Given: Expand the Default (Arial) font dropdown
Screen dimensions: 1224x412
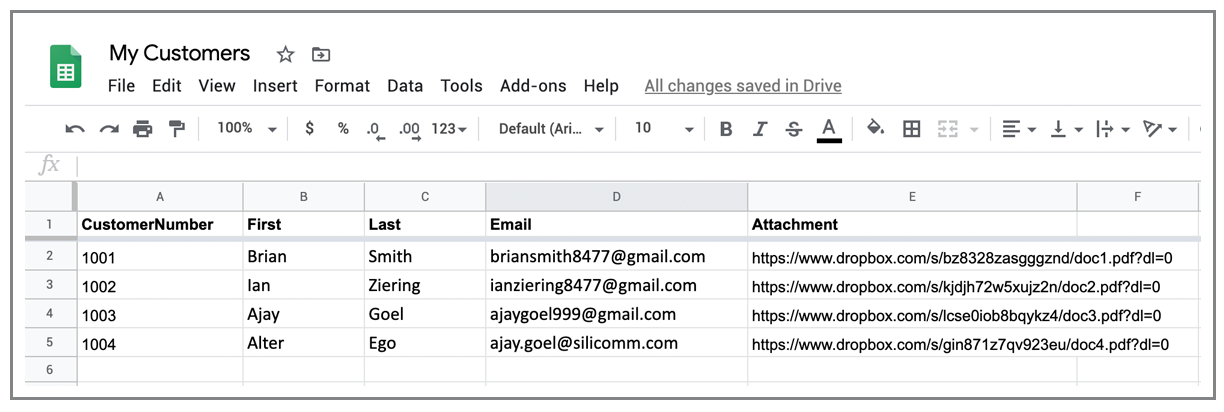Looking at the screenshot, I should click(551, 129).
